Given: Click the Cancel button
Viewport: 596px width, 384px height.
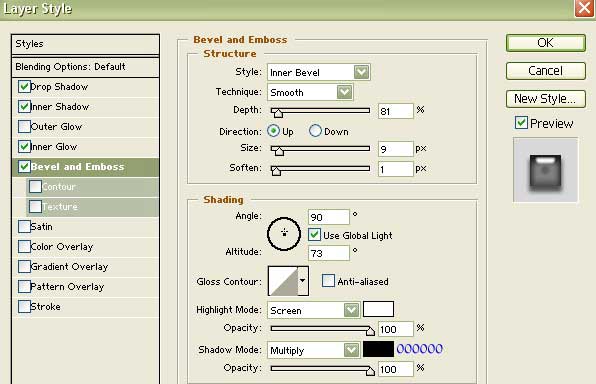Looking at the screenshot, I should click(x=545, y=71).
